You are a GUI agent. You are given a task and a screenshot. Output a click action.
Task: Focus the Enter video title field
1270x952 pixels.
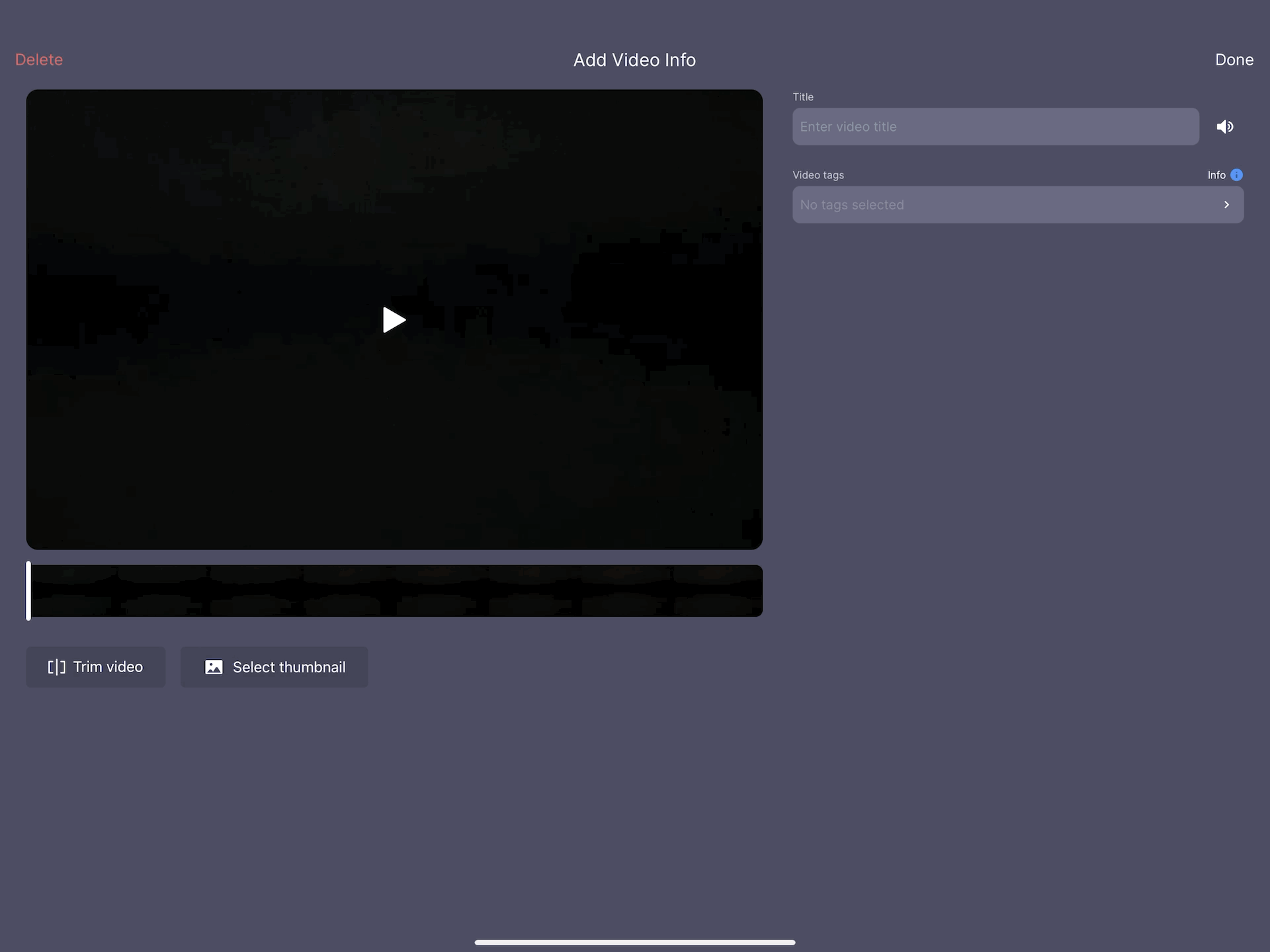point(995,127)
